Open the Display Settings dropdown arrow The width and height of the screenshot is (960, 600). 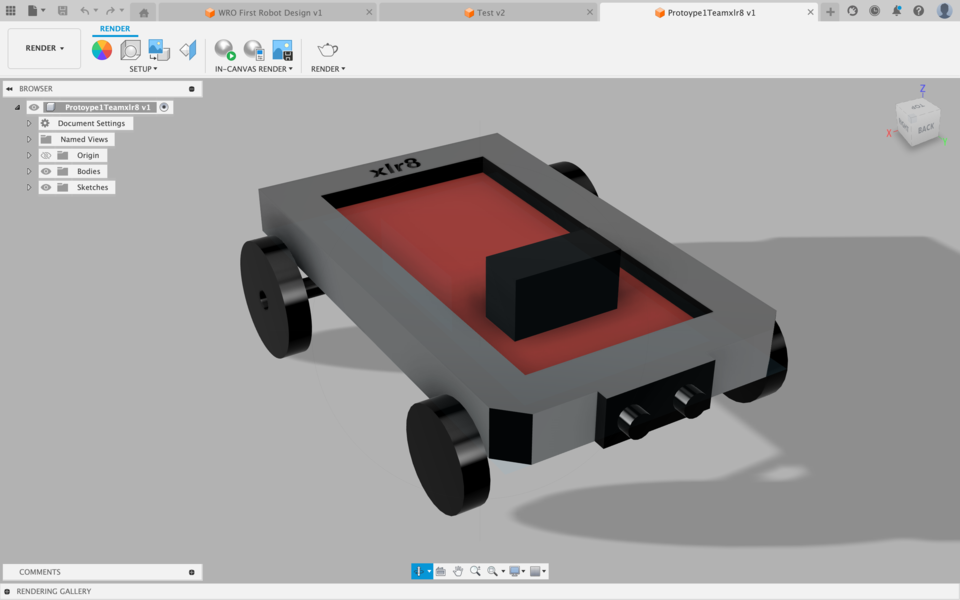(x=523, y=571)
